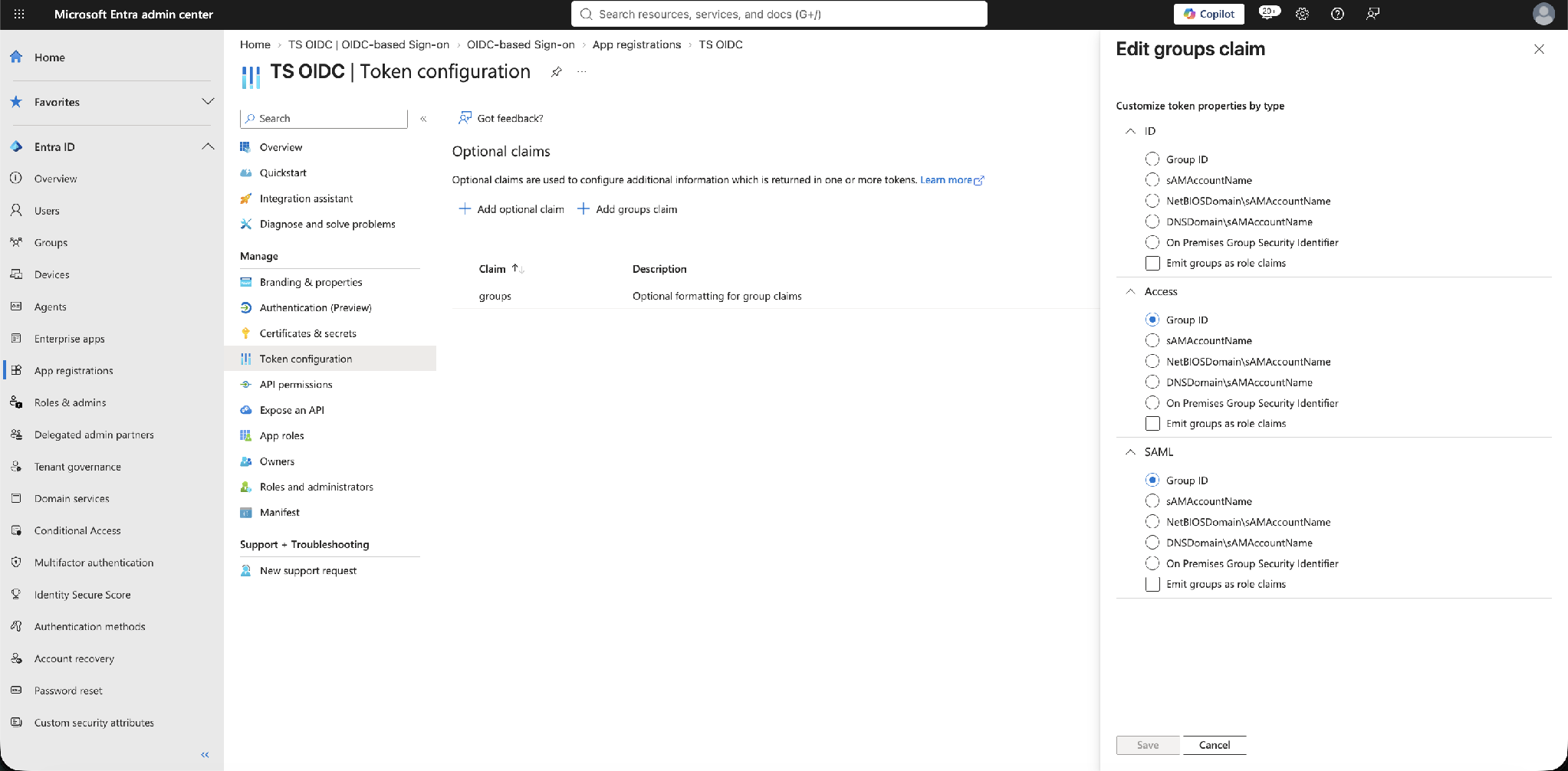Open Users in the left navigation
Screen dimensions: 1568x771
(47, 211)
